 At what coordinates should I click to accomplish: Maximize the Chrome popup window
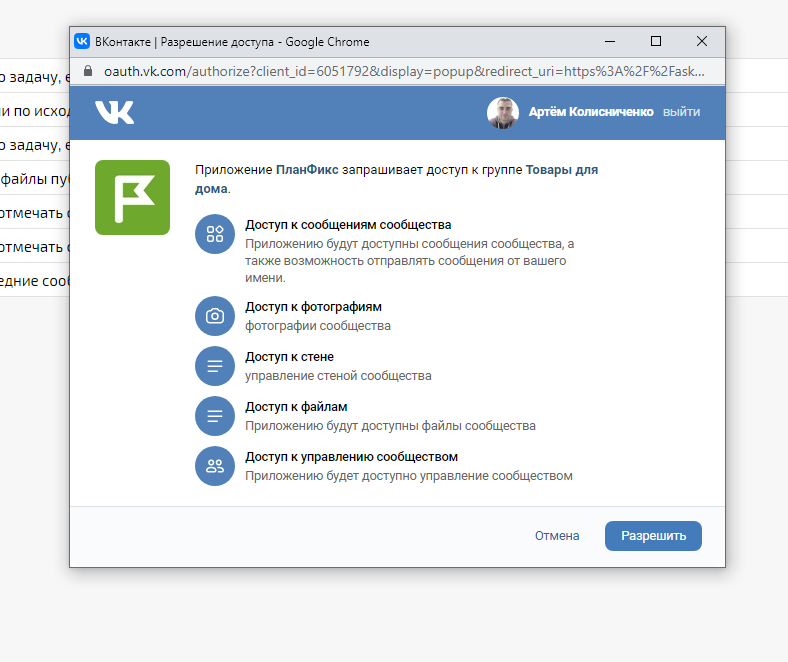tap(656, 41)
